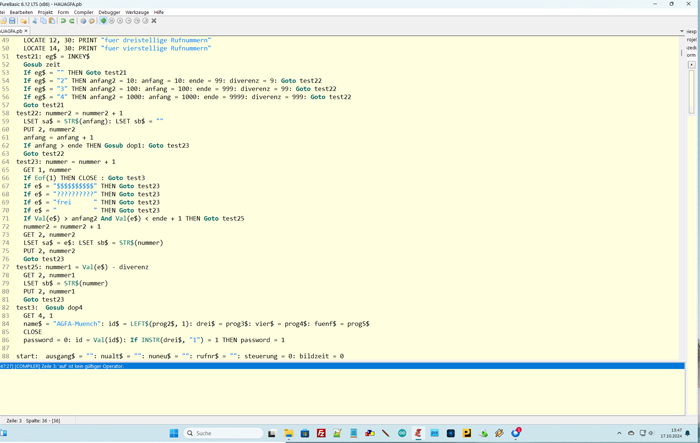Click the debugger Continue play icon
The width and height of the screenshot is (700, 443).
pyautogui.click(x=120, y=21)
